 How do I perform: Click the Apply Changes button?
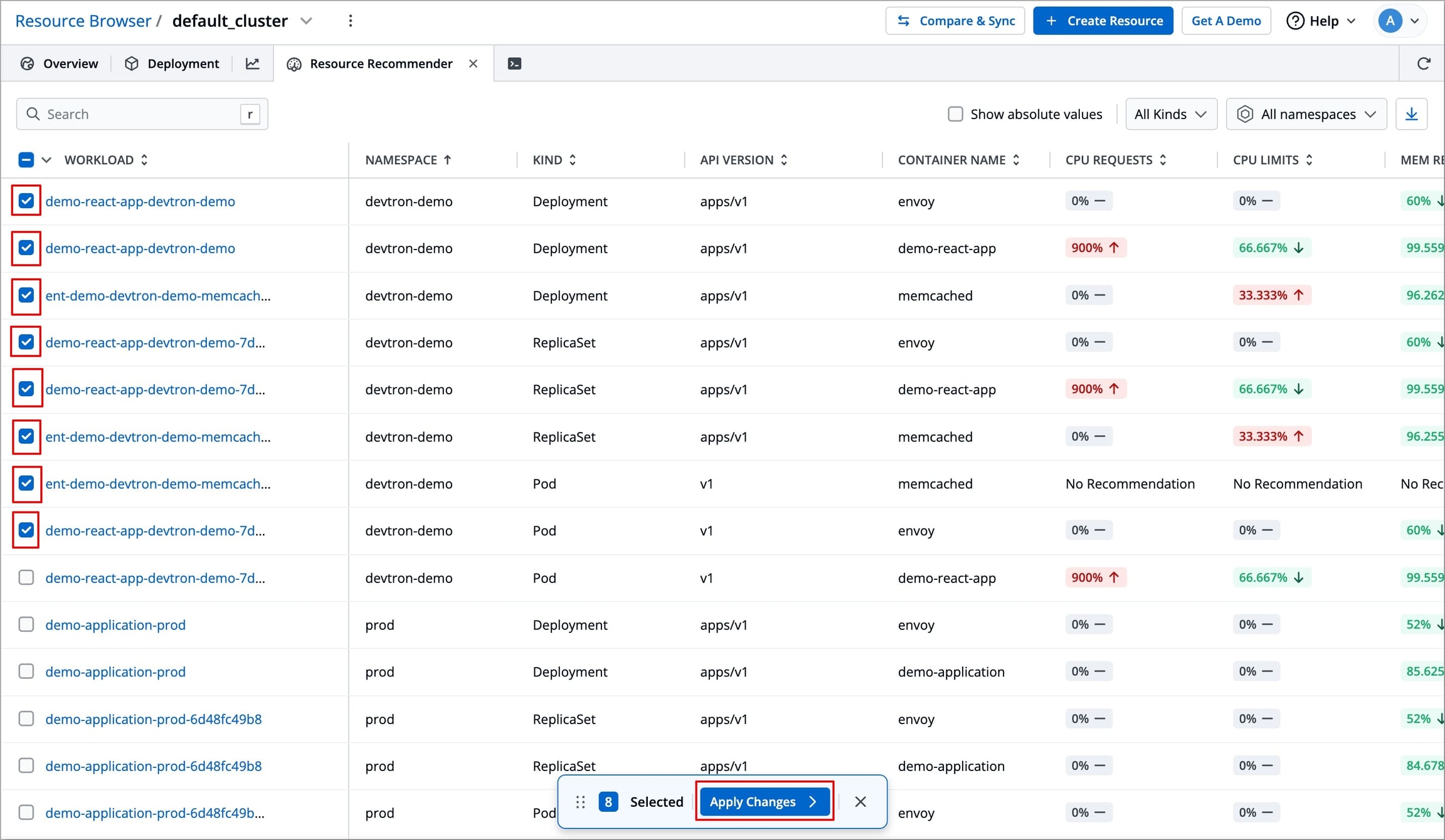tap(763, 802)
